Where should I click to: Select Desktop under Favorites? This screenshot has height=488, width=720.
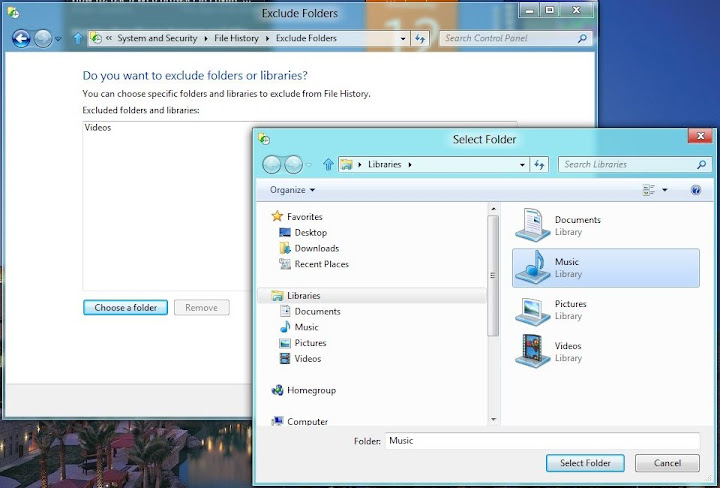coord(303,232)
